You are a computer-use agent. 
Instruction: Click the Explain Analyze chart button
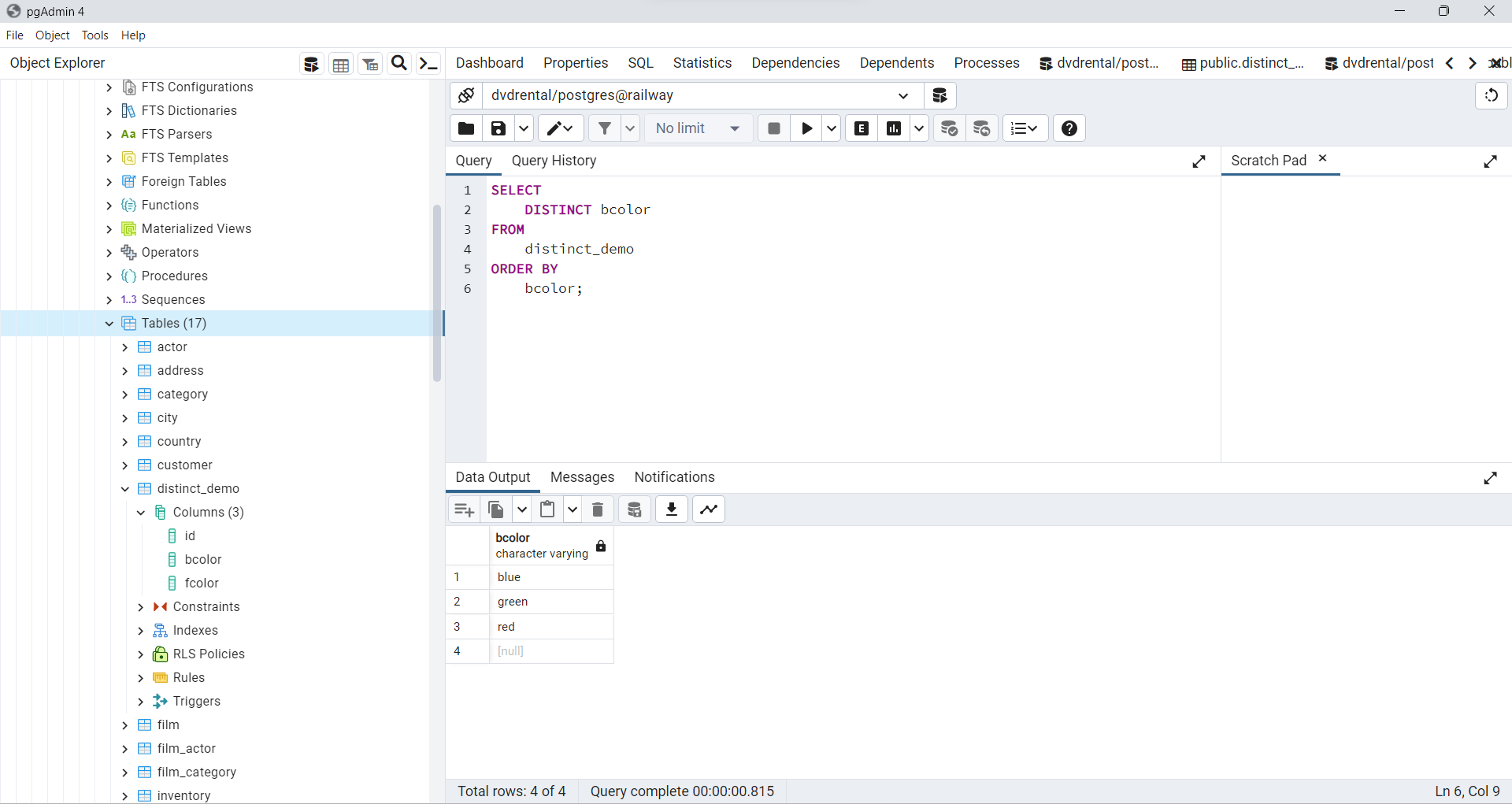894,128
